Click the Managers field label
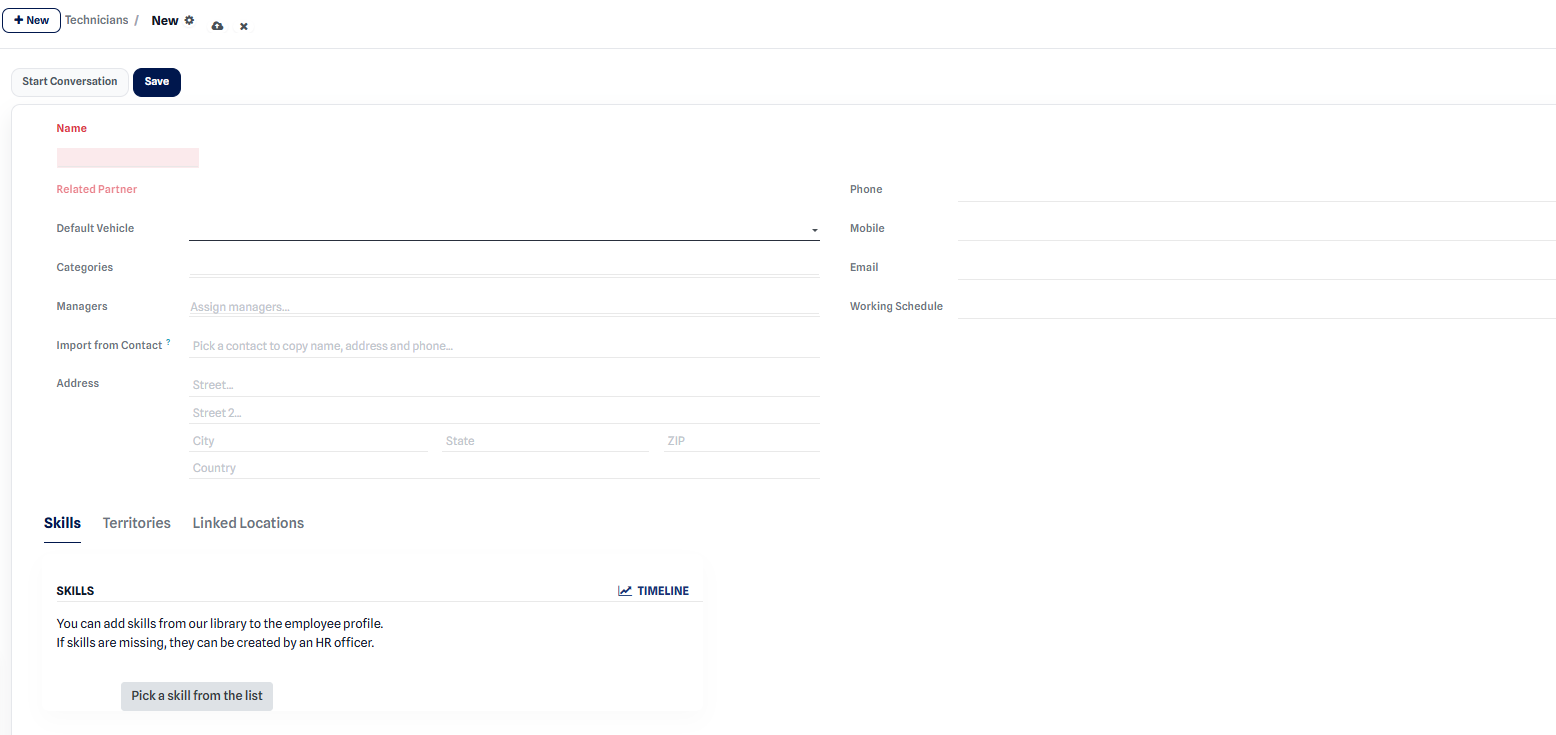The height and width of the screenshot is (735, 1556). [x=82, y=306]
